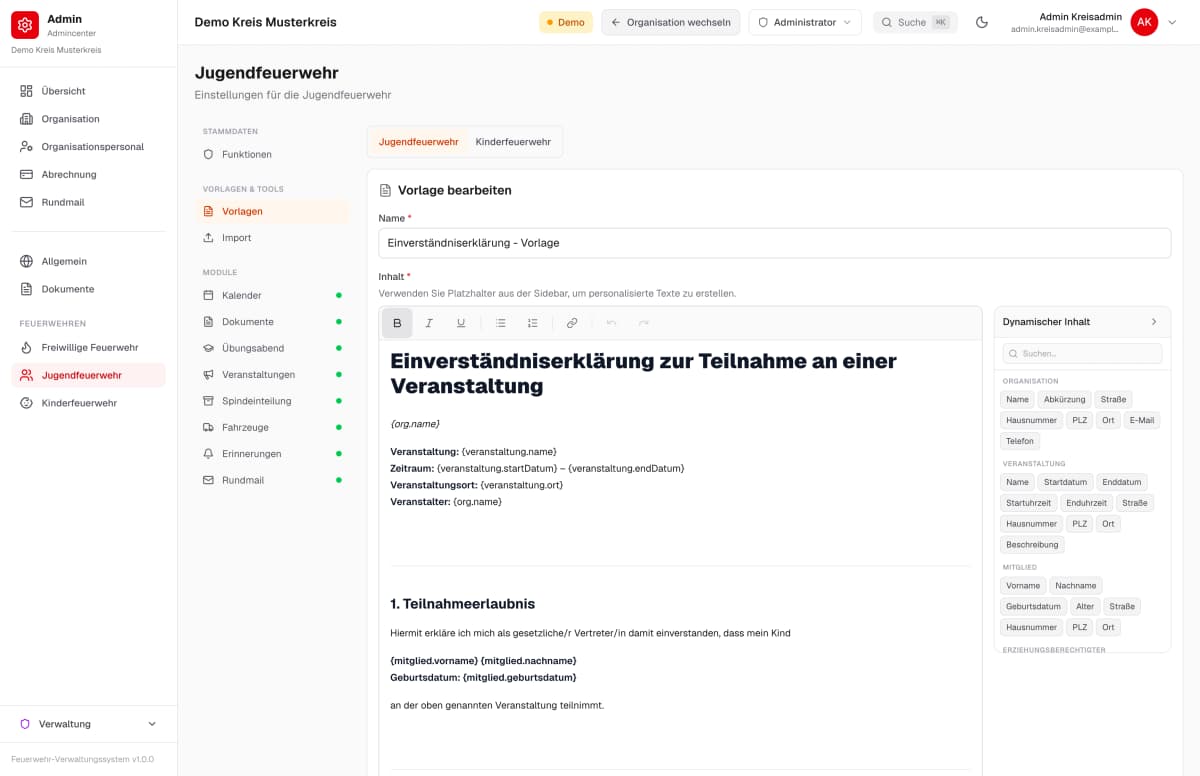Toggle bold formatting in editor toolbar
1200x776 pixels.
tap(397, 323)
